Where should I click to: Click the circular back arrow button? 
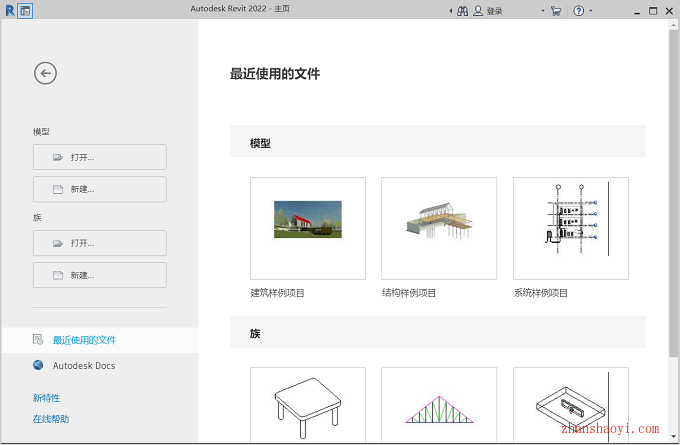tap(46, 73)
